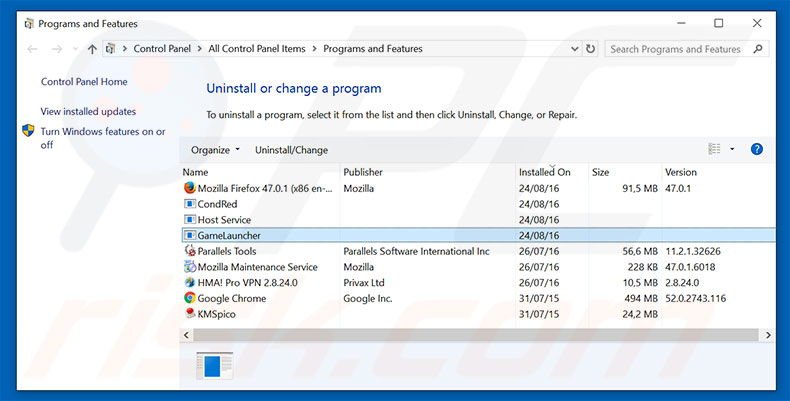Click the Programs and Features breadcrumb

tap(373, 49)
